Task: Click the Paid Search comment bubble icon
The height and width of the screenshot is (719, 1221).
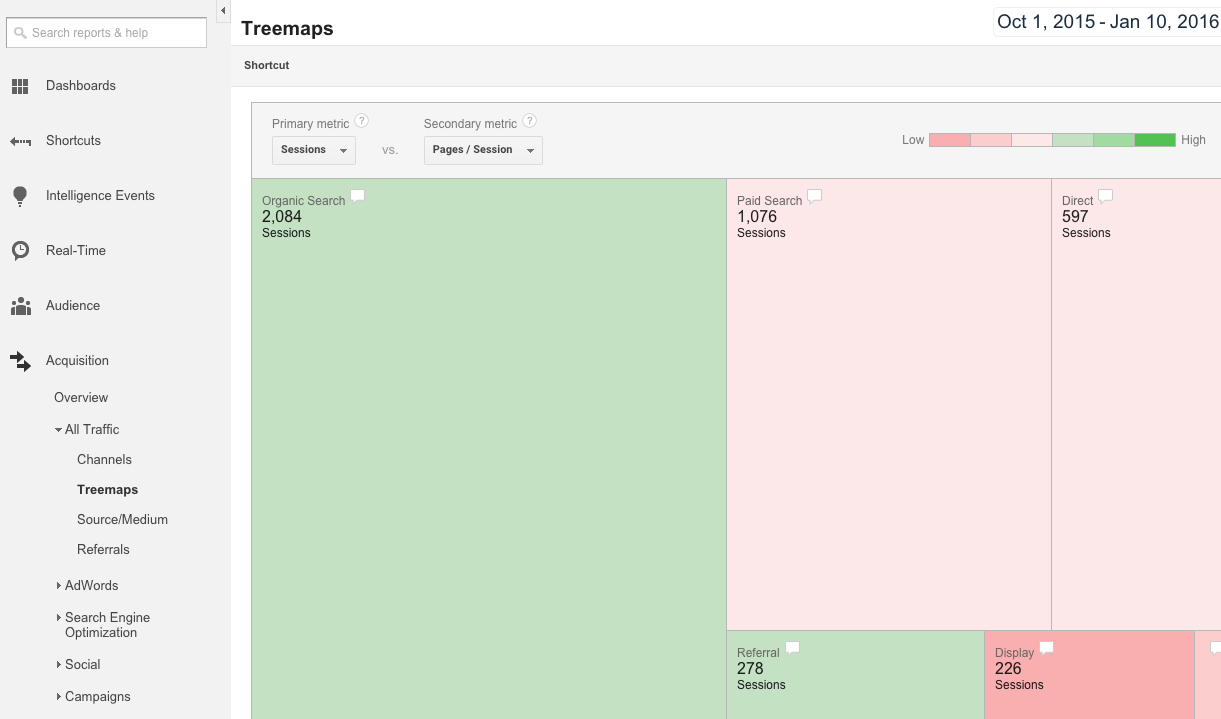Action: [x=815, y=197]
